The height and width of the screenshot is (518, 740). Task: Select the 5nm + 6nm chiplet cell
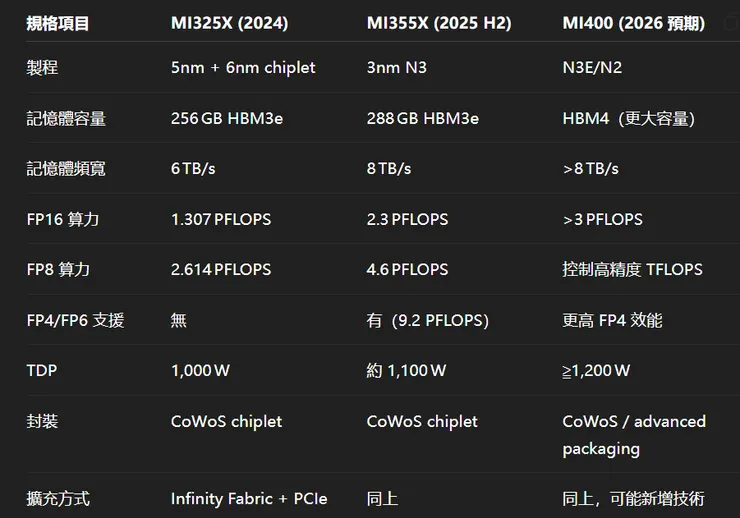(x=243, y=68)
